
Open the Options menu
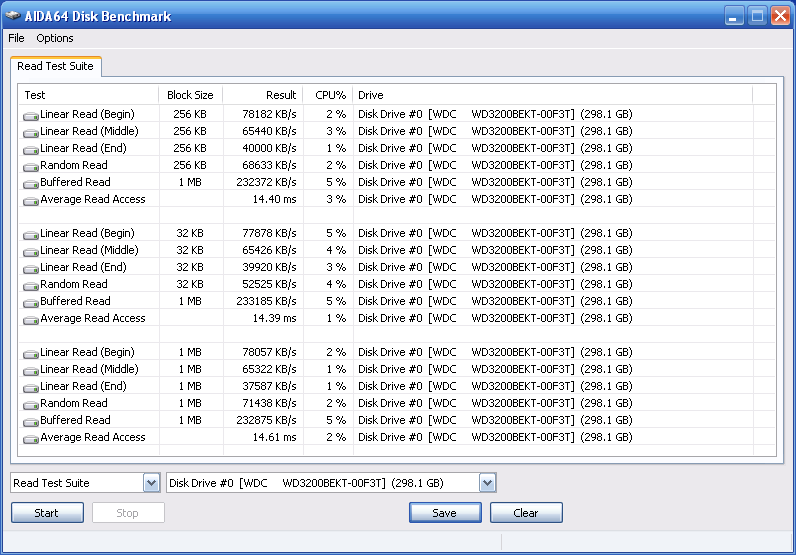coord(55,38)
